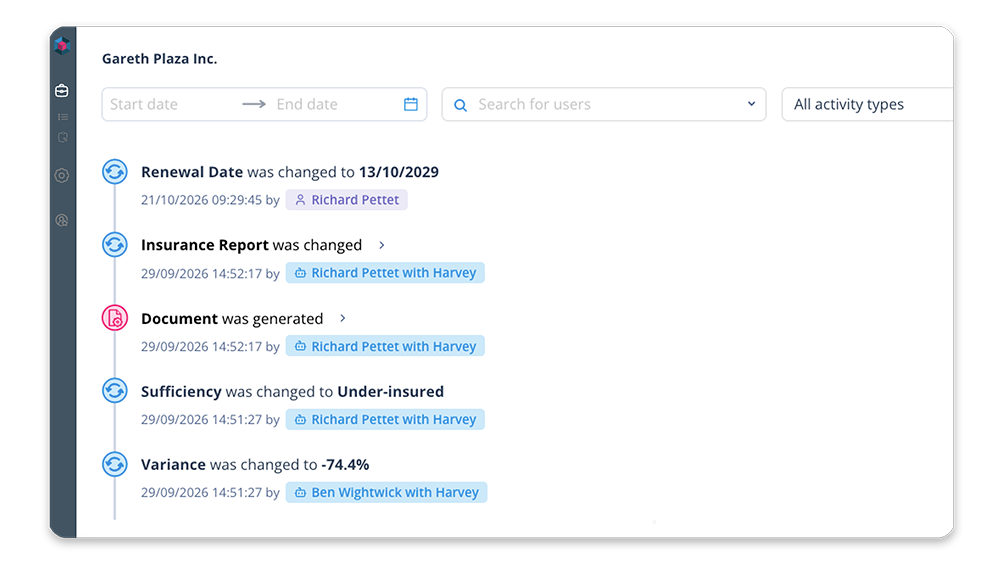
Task: Click Variance was changed to -74.4%
Action: tap(255, 464)
